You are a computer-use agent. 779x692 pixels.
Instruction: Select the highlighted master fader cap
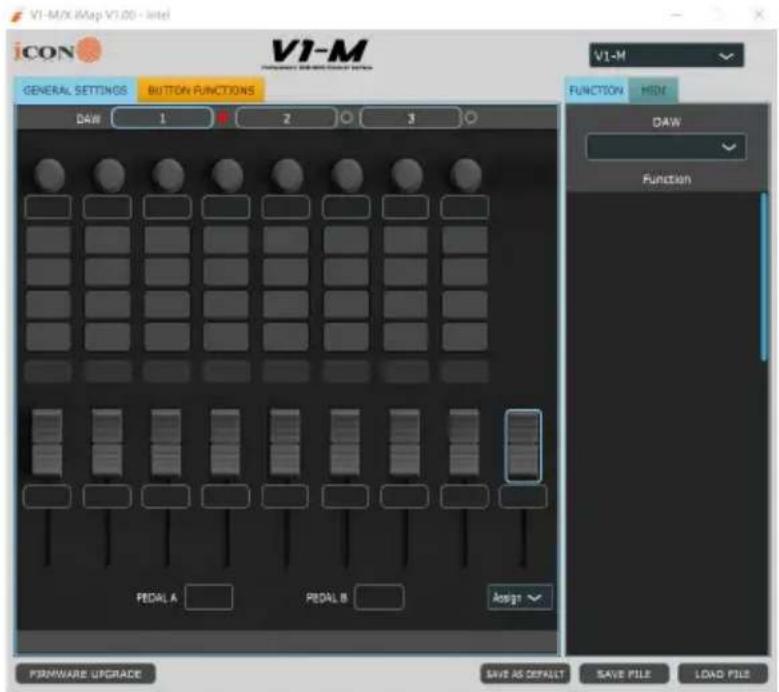(523, 446)
